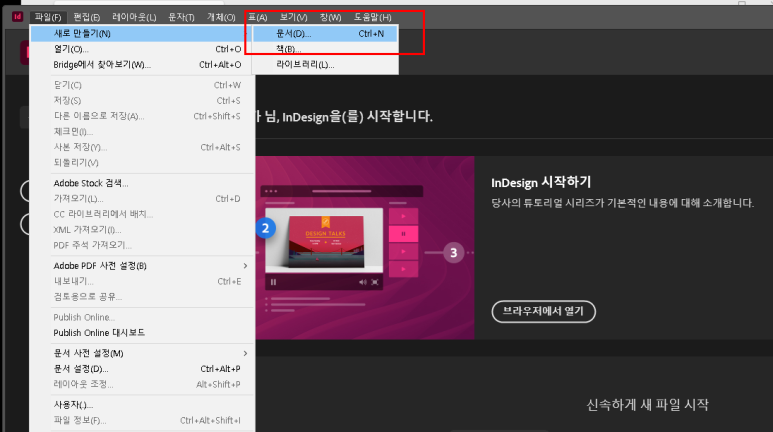Select 사용자()... menu entry
The height and width of the screenshot is (432, 773).
click(x=142, y=405)
